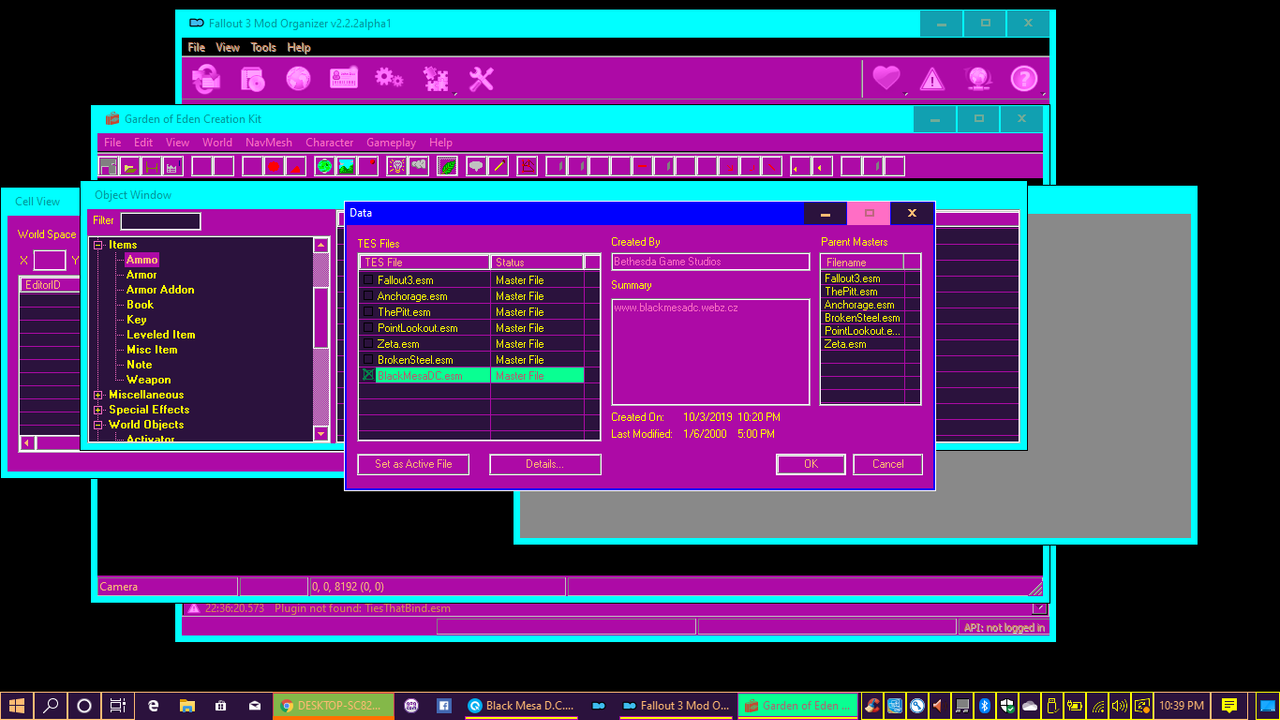
Task: Open Mod Organizer settings gears icon
Action: tap(389, 78)
